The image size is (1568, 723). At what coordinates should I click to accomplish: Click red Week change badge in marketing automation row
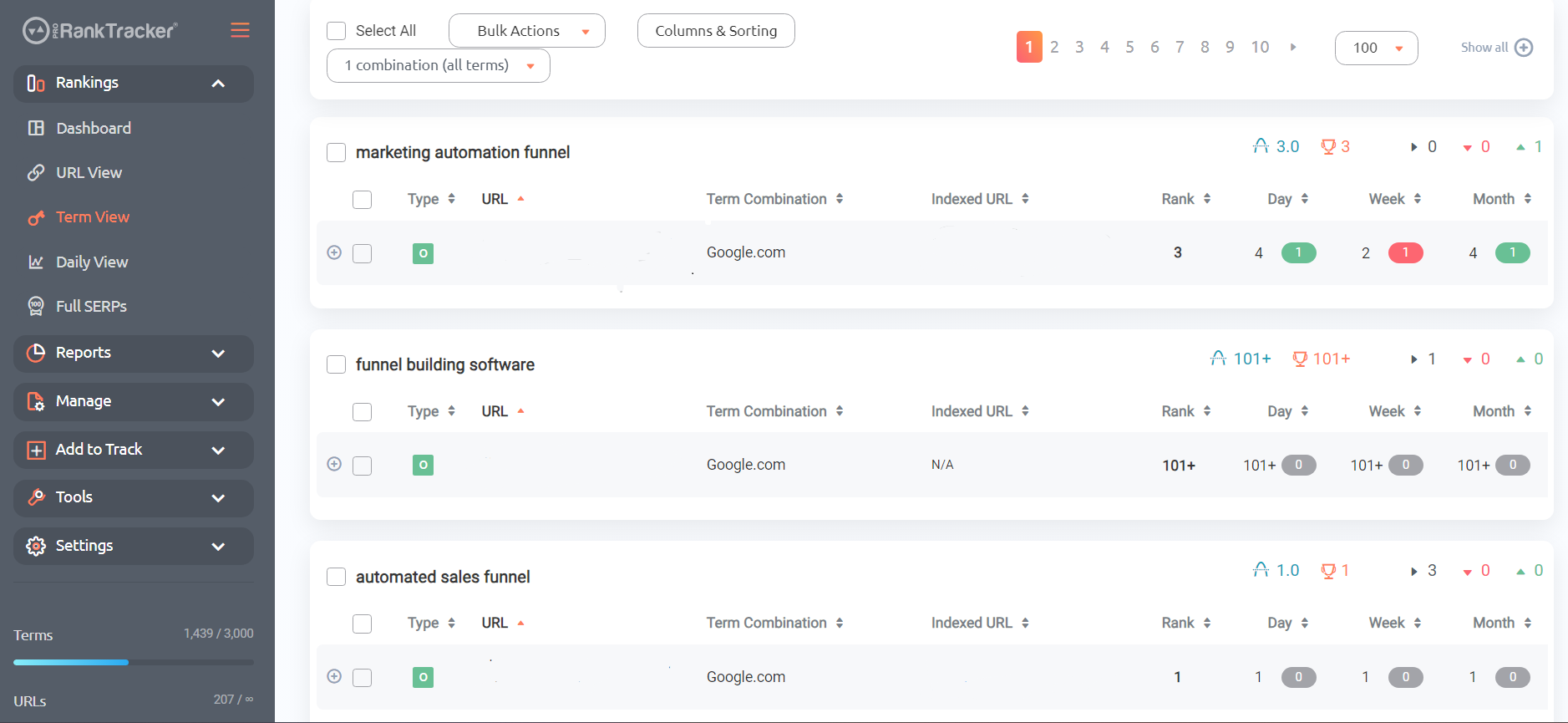tap(1405, 252)
